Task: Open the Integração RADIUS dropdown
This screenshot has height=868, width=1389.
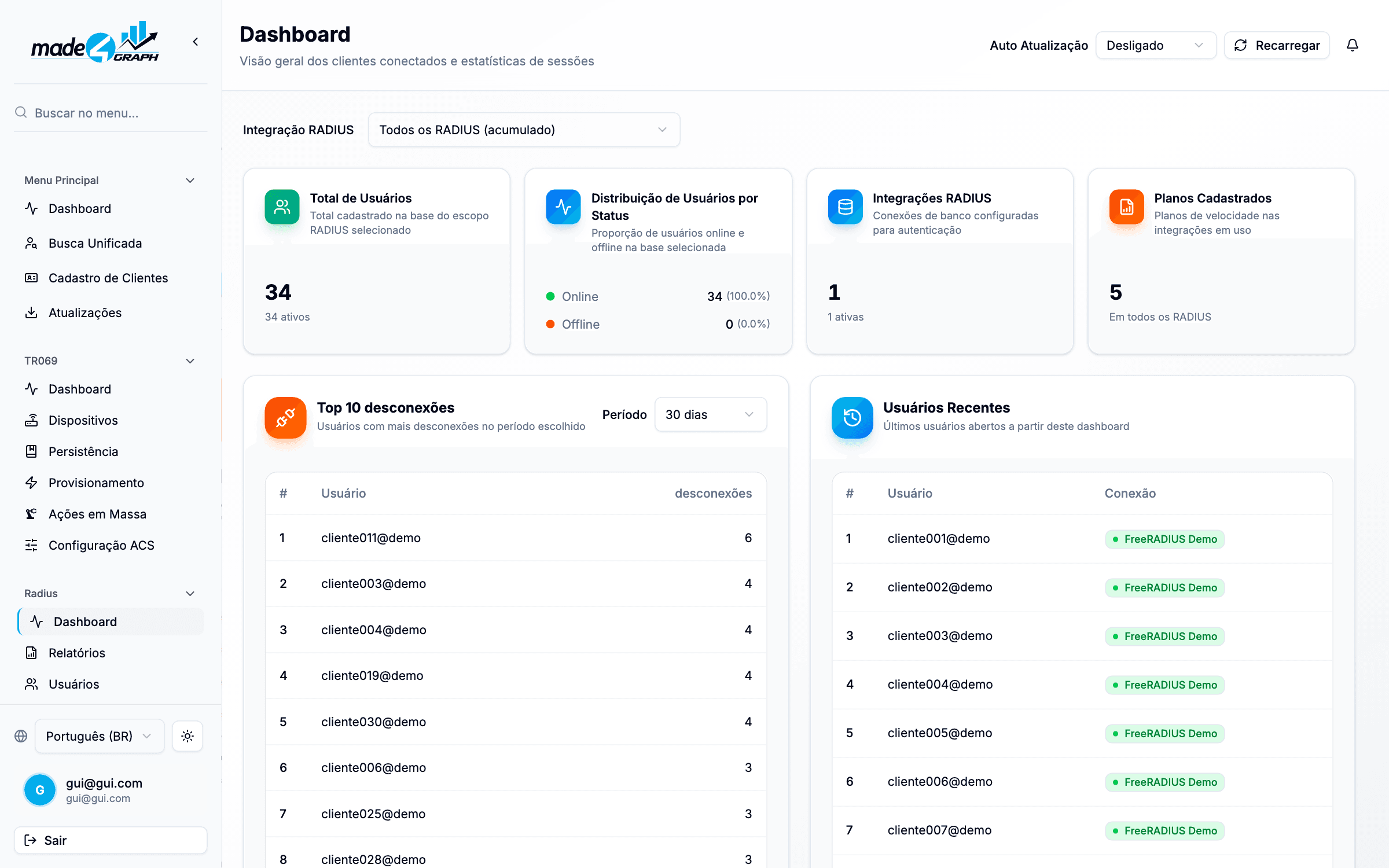Action: tap(524, 130)
